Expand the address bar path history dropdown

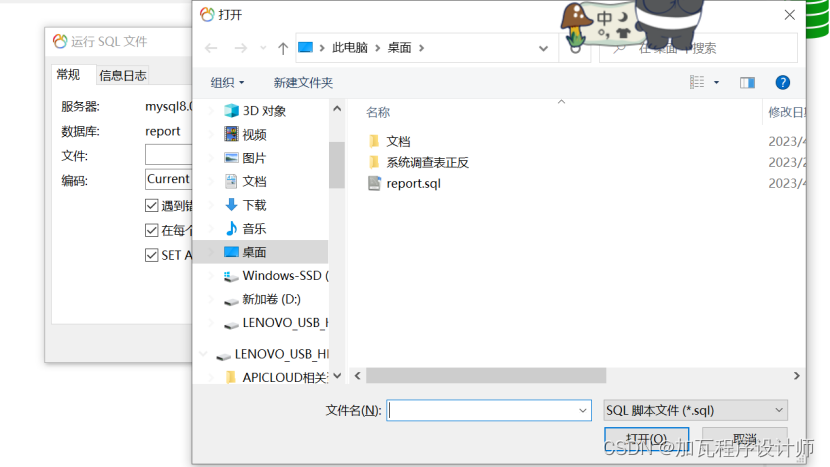pos(543,49)
